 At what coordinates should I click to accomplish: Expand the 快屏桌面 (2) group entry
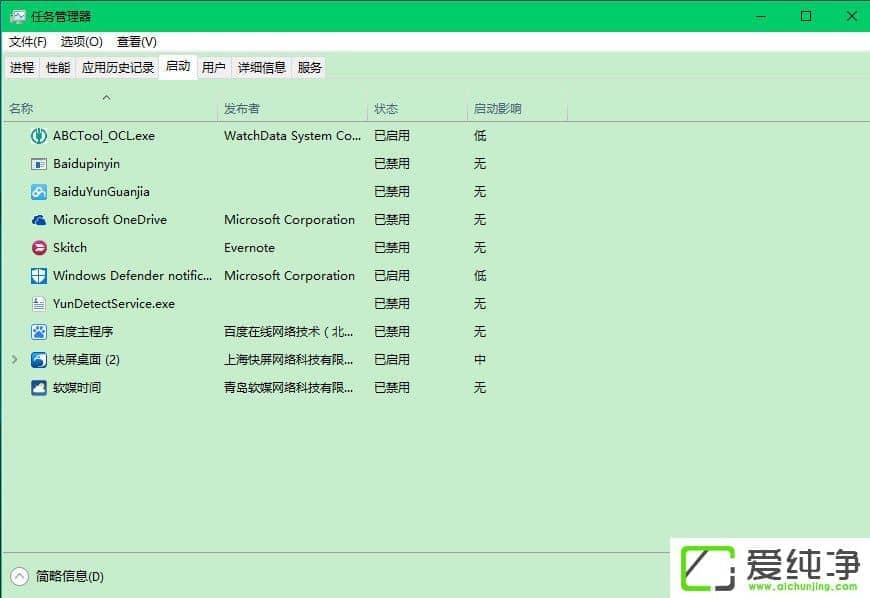click(14, 360)
